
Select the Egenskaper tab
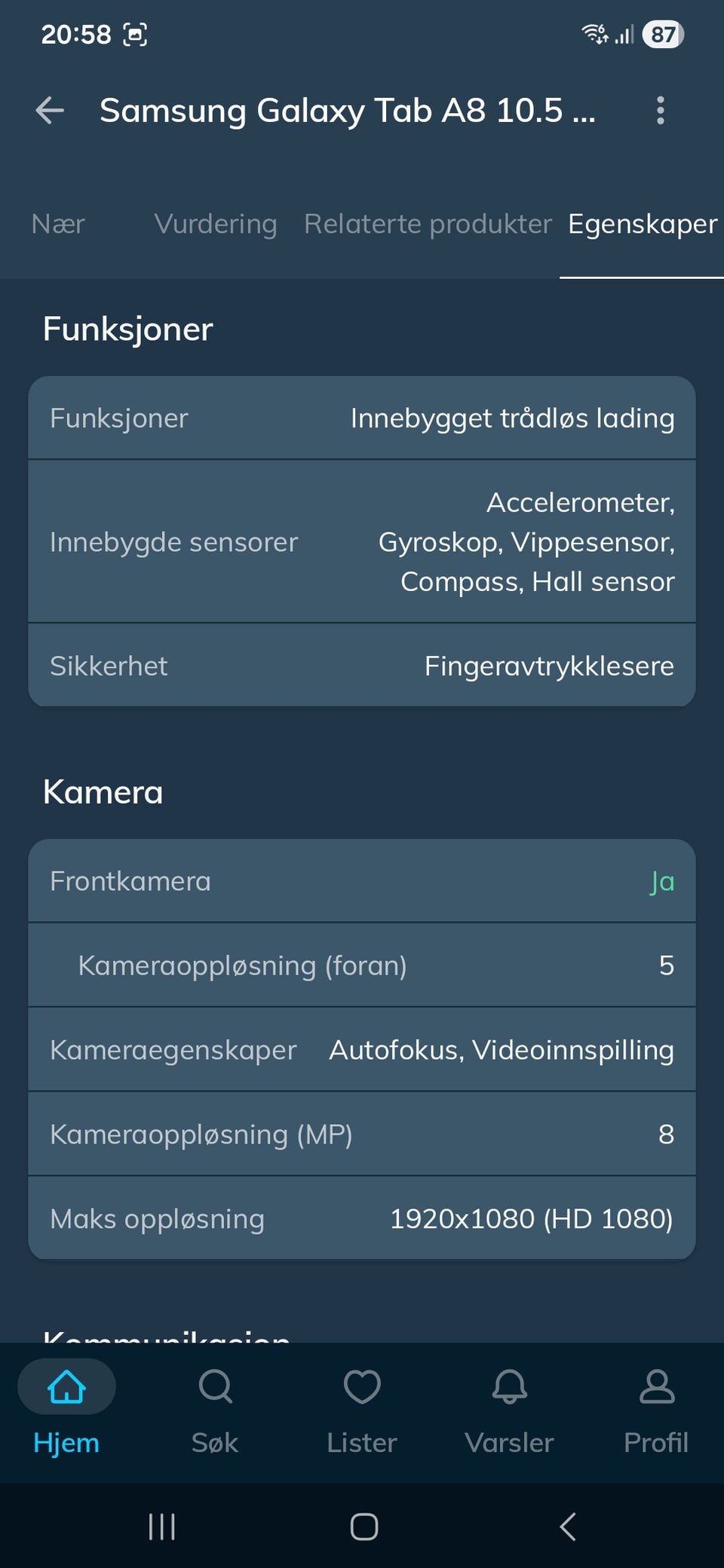643,224
